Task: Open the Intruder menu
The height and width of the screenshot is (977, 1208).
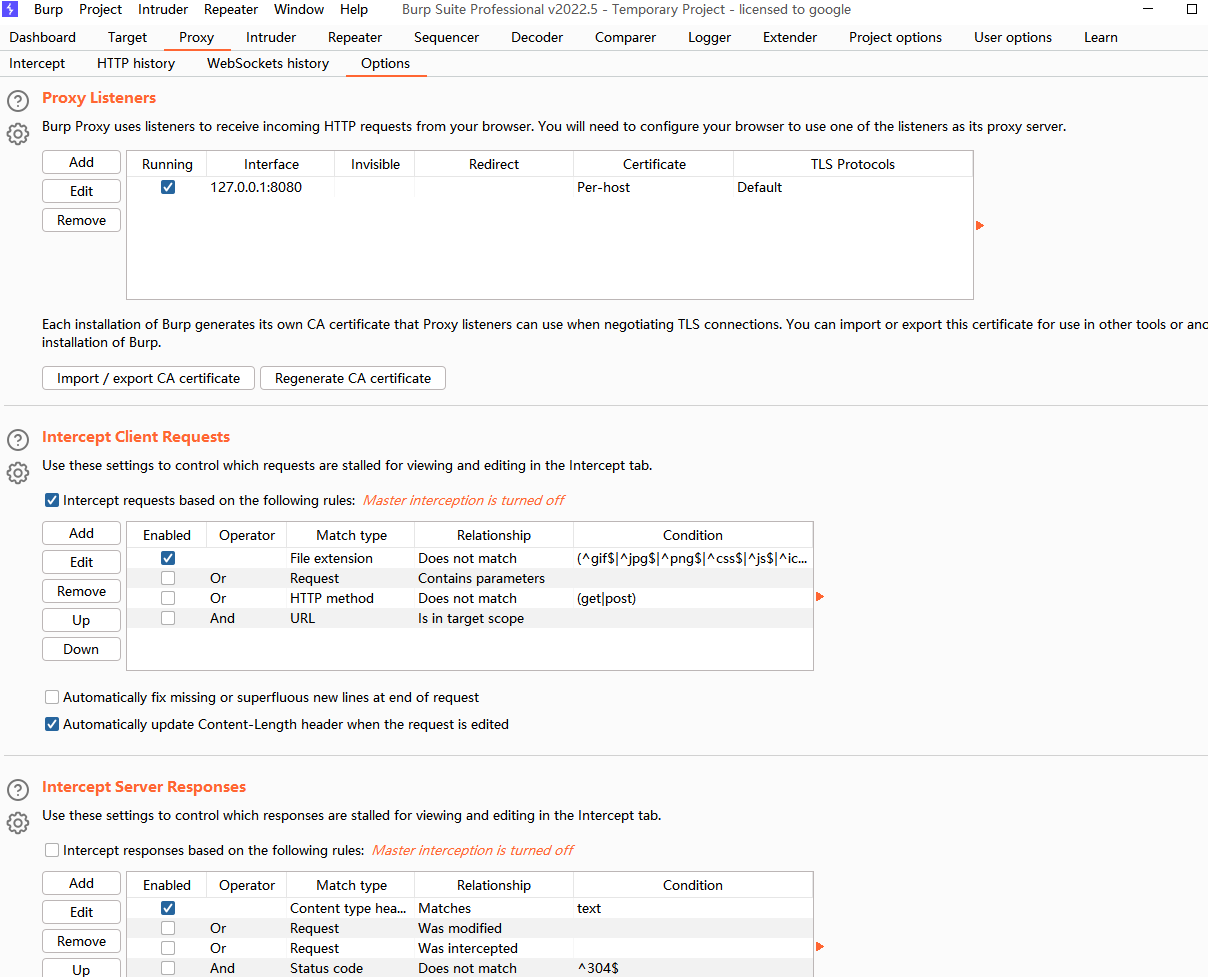Action: click(x=162, y=9)
